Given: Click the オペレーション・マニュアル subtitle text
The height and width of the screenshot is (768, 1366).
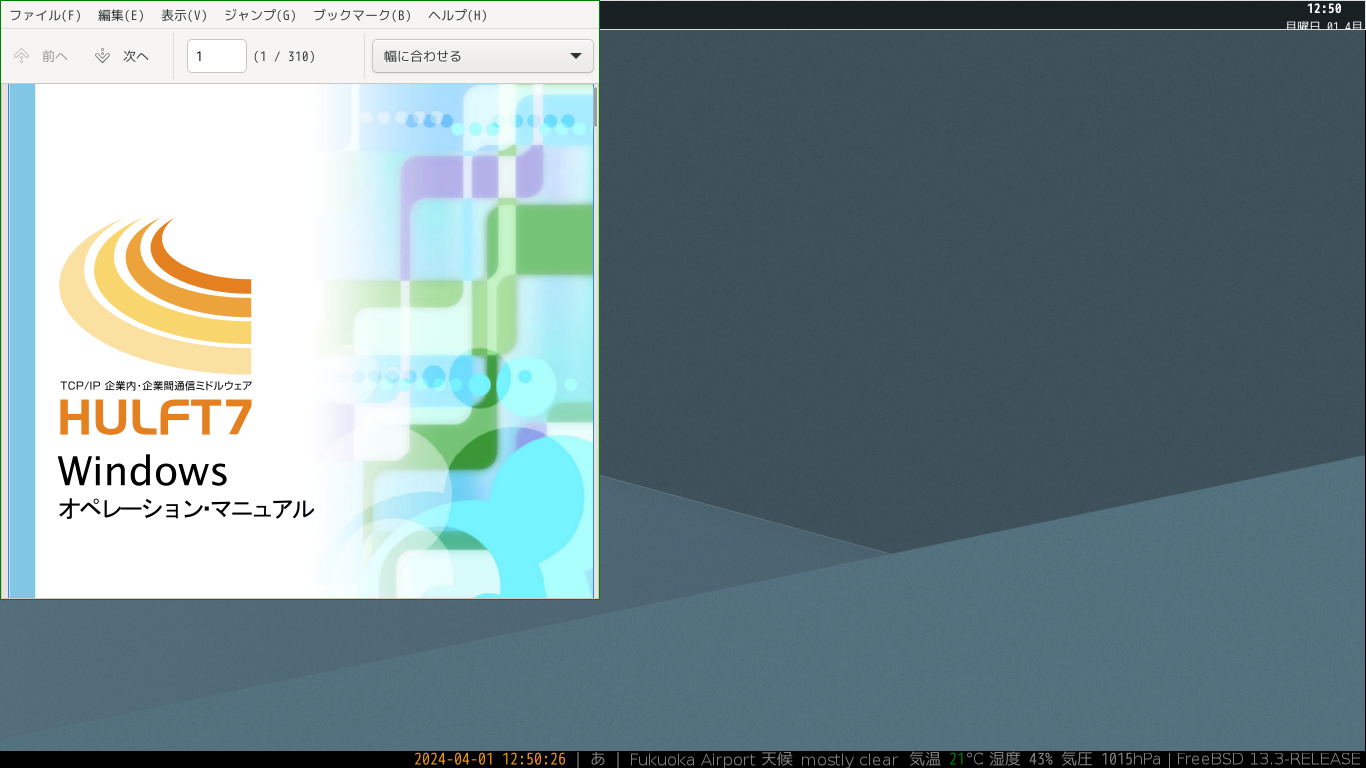Looking at the screenshot, I should [186, 509].
